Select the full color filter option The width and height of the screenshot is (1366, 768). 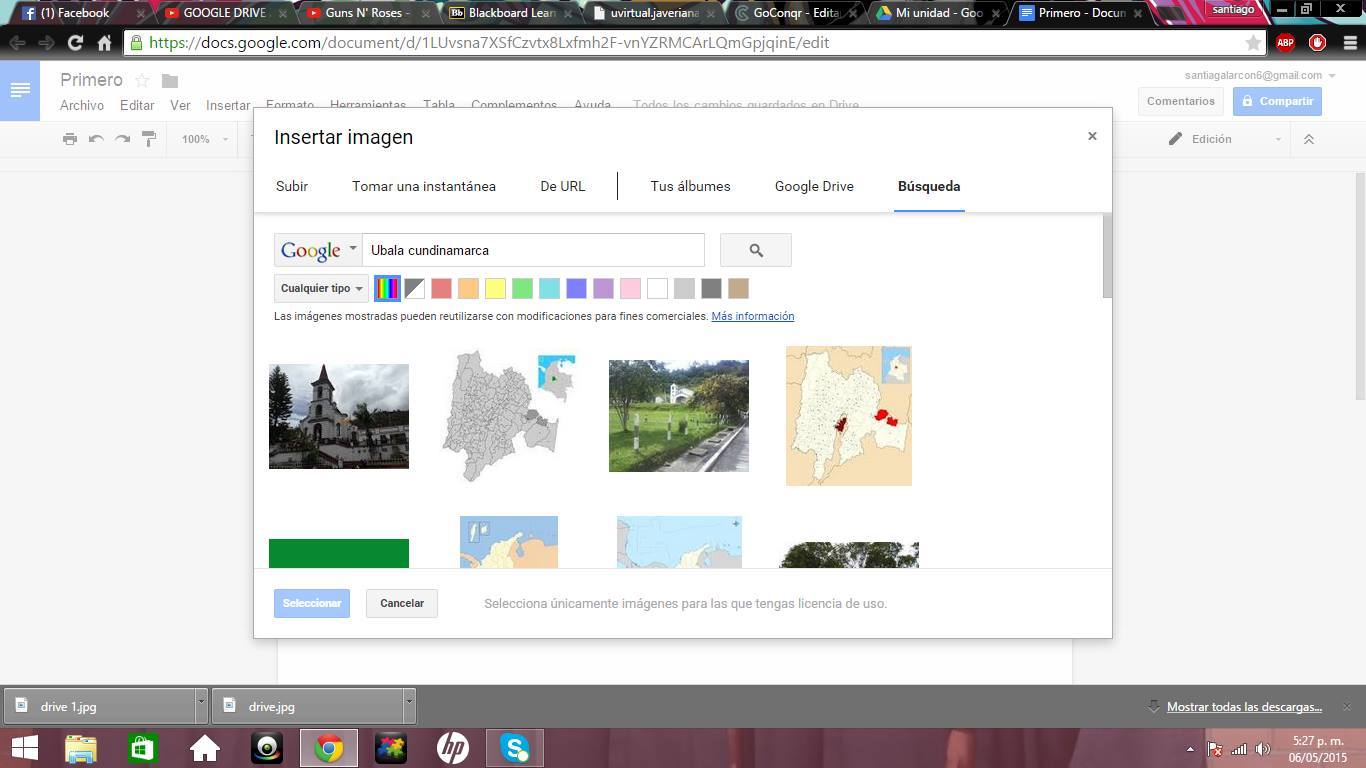[x=387, y=289]
